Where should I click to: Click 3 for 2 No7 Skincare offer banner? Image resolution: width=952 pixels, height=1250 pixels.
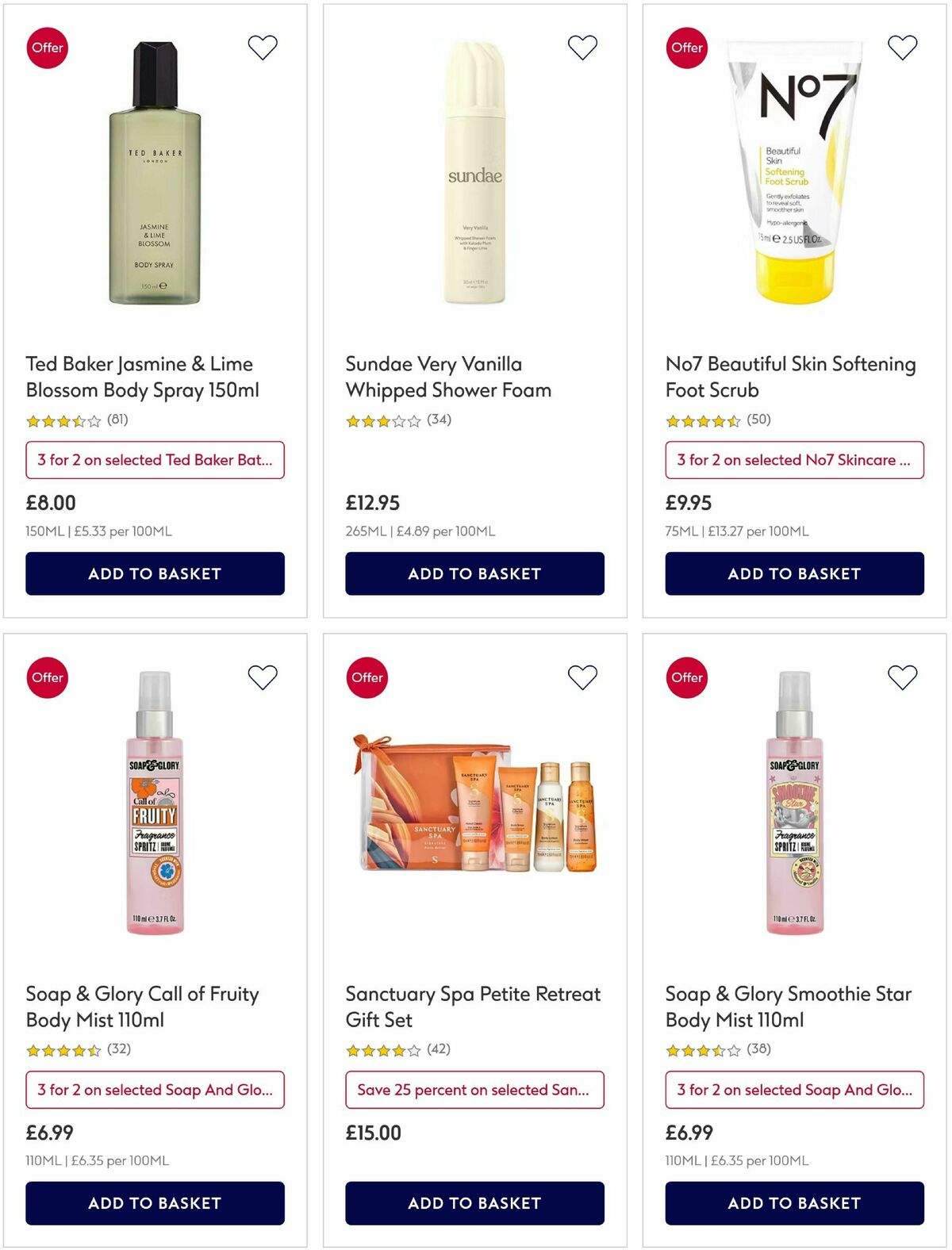[x=794, y=460]
